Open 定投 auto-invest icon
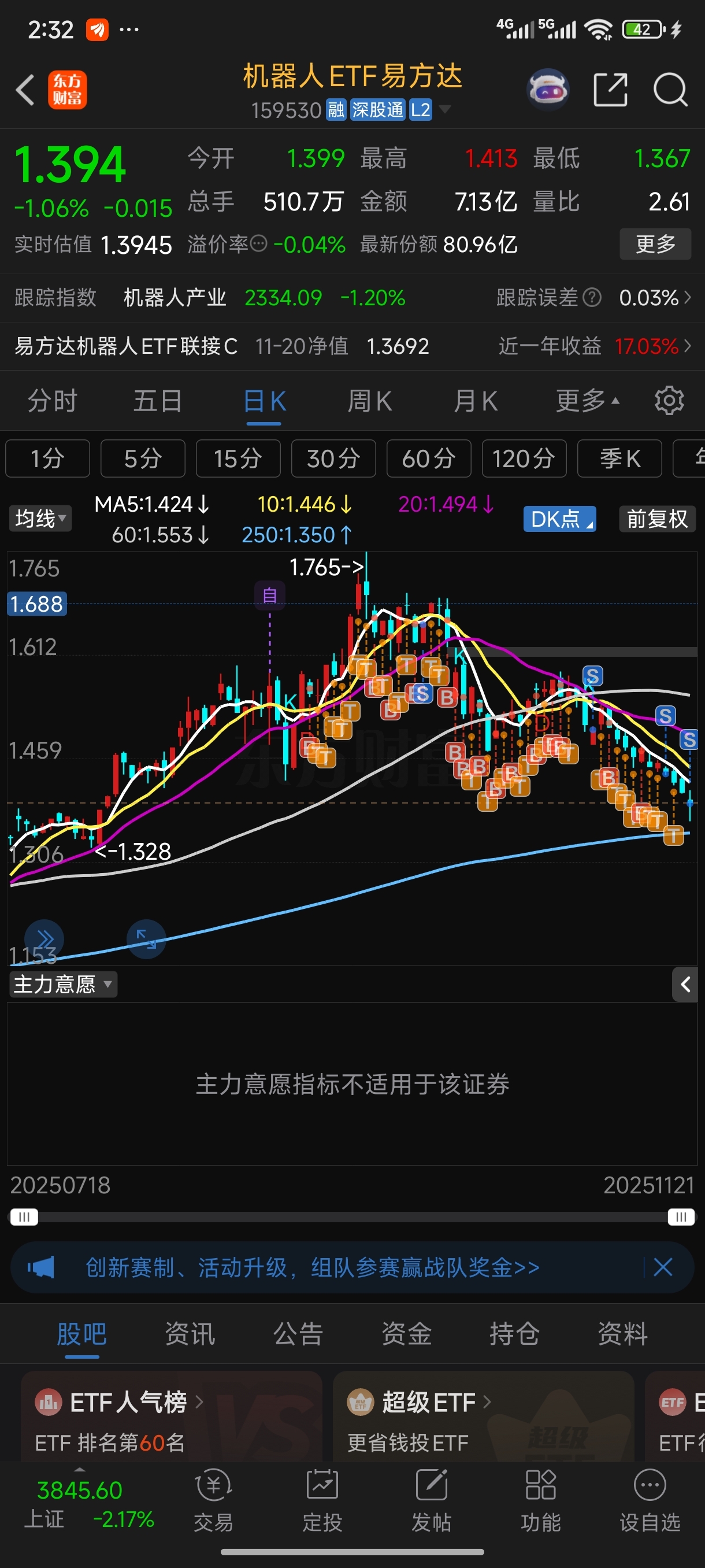 click(x=322, y=1500)
